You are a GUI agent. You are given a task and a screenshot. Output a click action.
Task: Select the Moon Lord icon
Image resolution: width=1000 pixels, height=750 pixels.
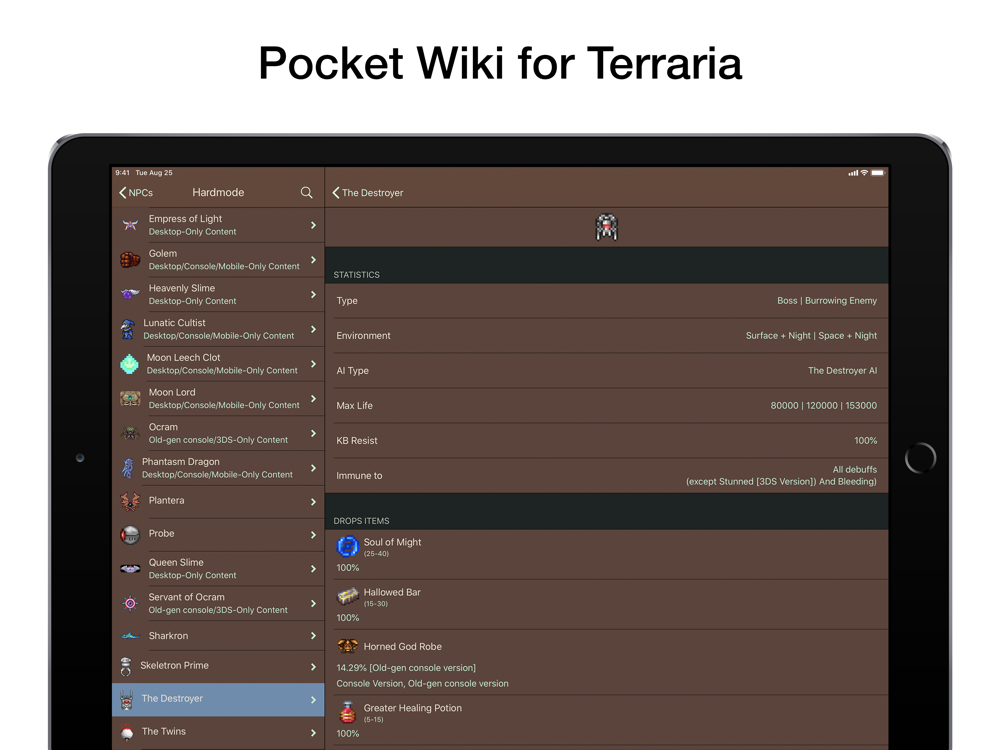[x=130, y=399]
